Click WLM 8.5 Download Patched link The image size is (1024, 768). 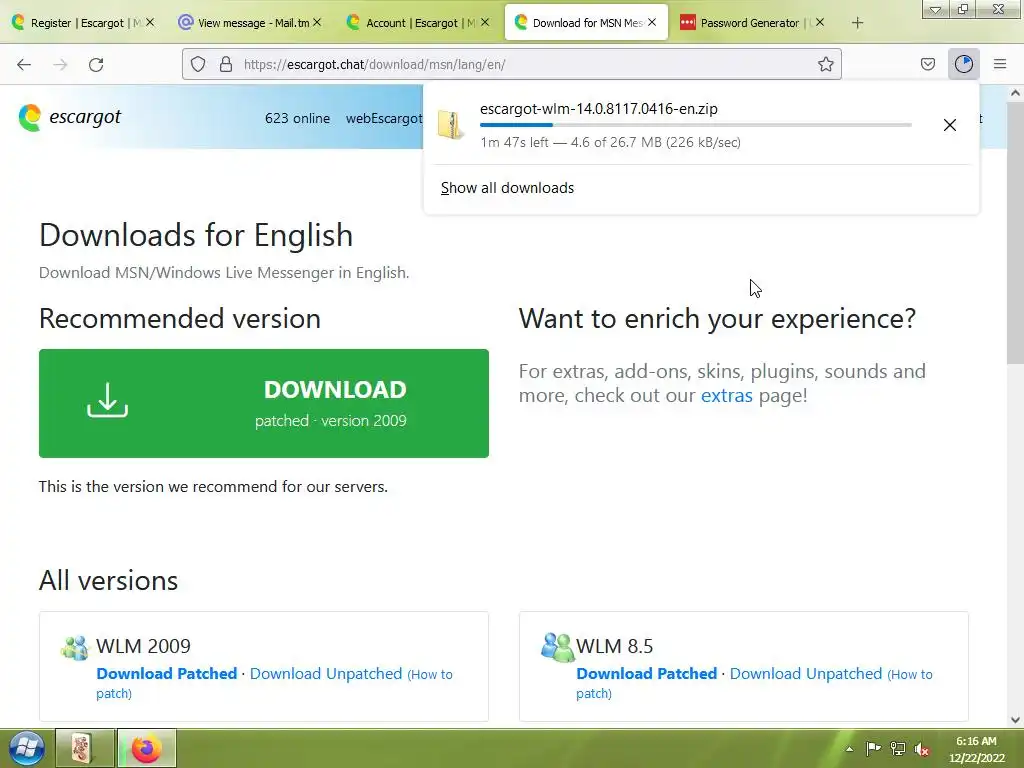647,673
